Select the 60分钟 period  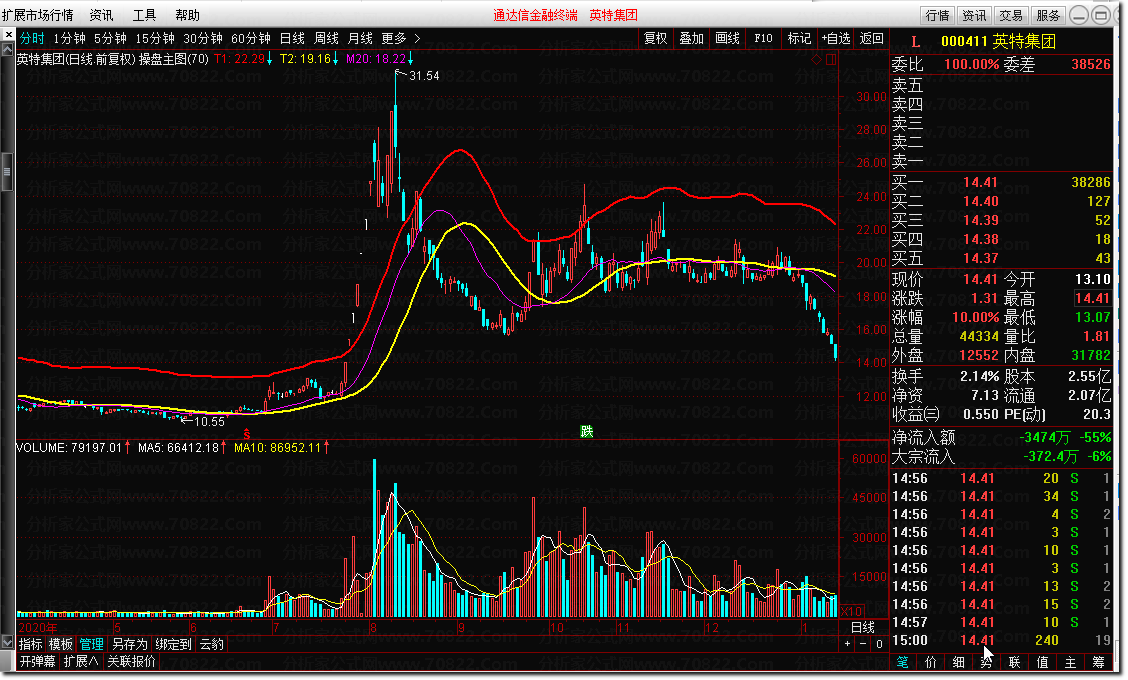pyautogui.click(x=251, y=38)
